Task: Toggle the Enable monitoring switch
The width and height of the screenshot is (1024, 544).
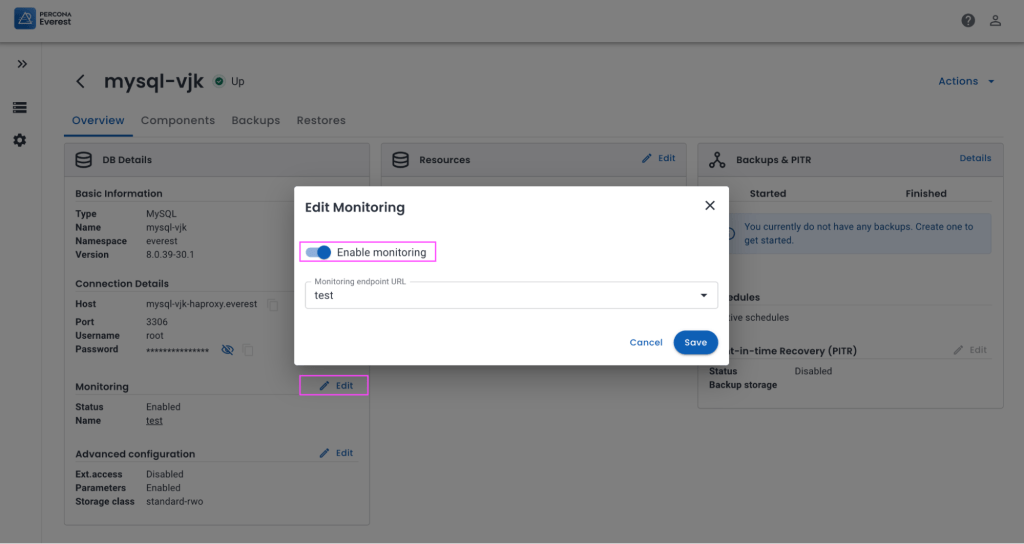Action: pyautogui.click(x=319, y=252)
